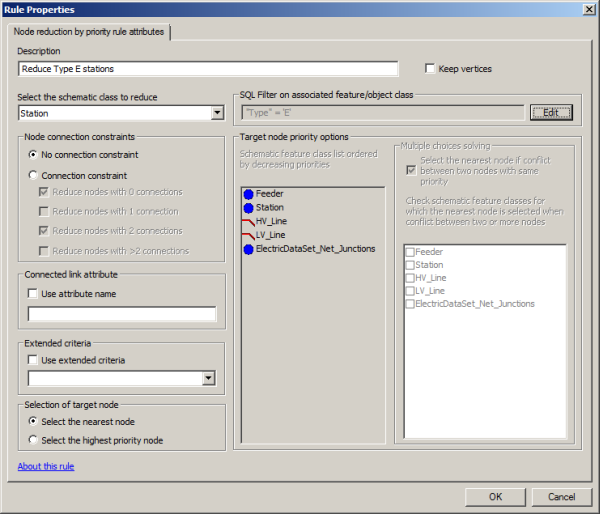Image resolution: width=600 pixels, height=514 pixels.
Task: Check the Use attribute name option
Action: click(34, 292)
